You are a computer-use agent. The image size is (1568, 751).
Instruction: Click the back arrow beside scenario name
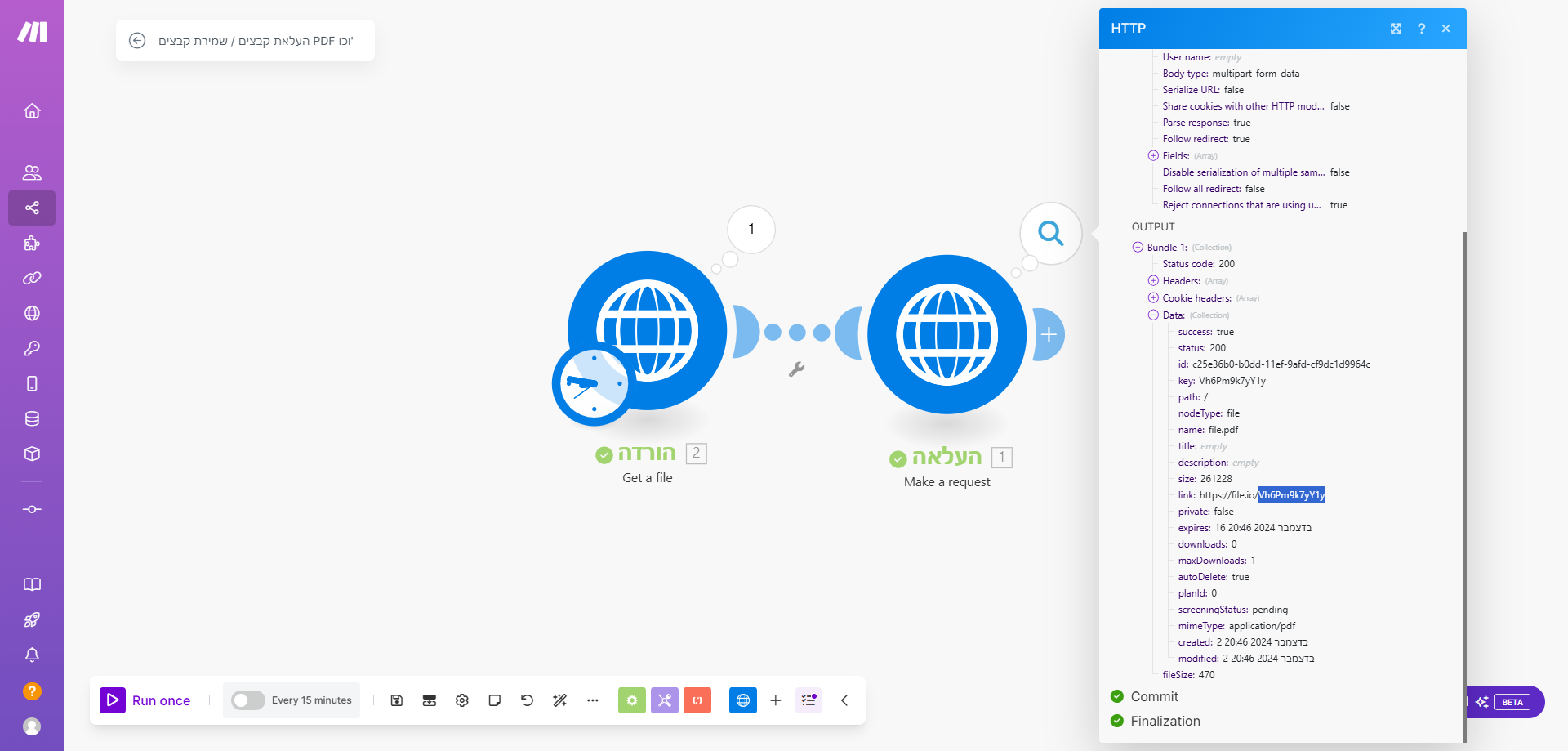tap(137, 41)
